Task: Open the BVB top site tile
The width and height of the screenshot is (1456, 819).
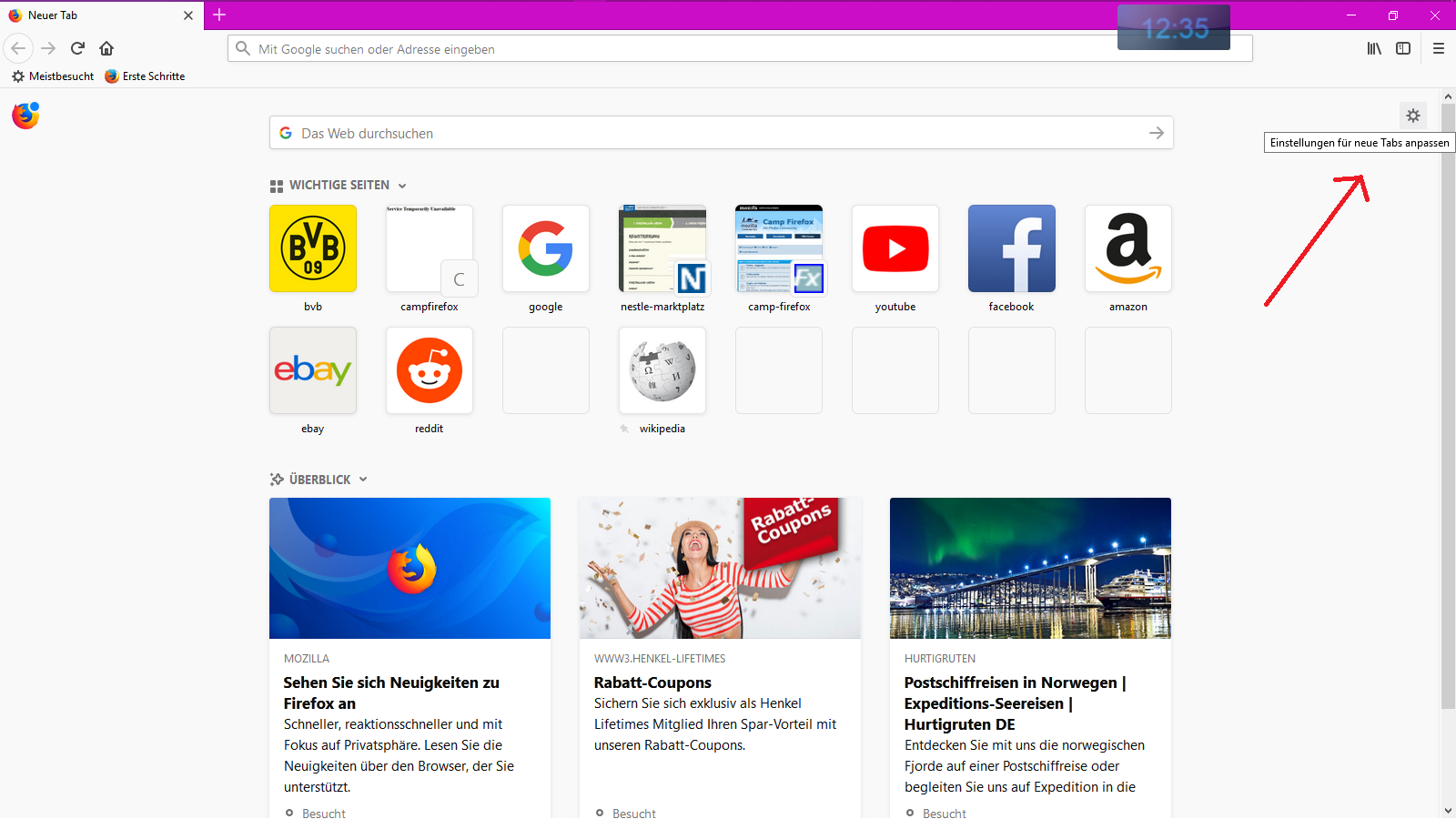Action: (x=313, y=249)
